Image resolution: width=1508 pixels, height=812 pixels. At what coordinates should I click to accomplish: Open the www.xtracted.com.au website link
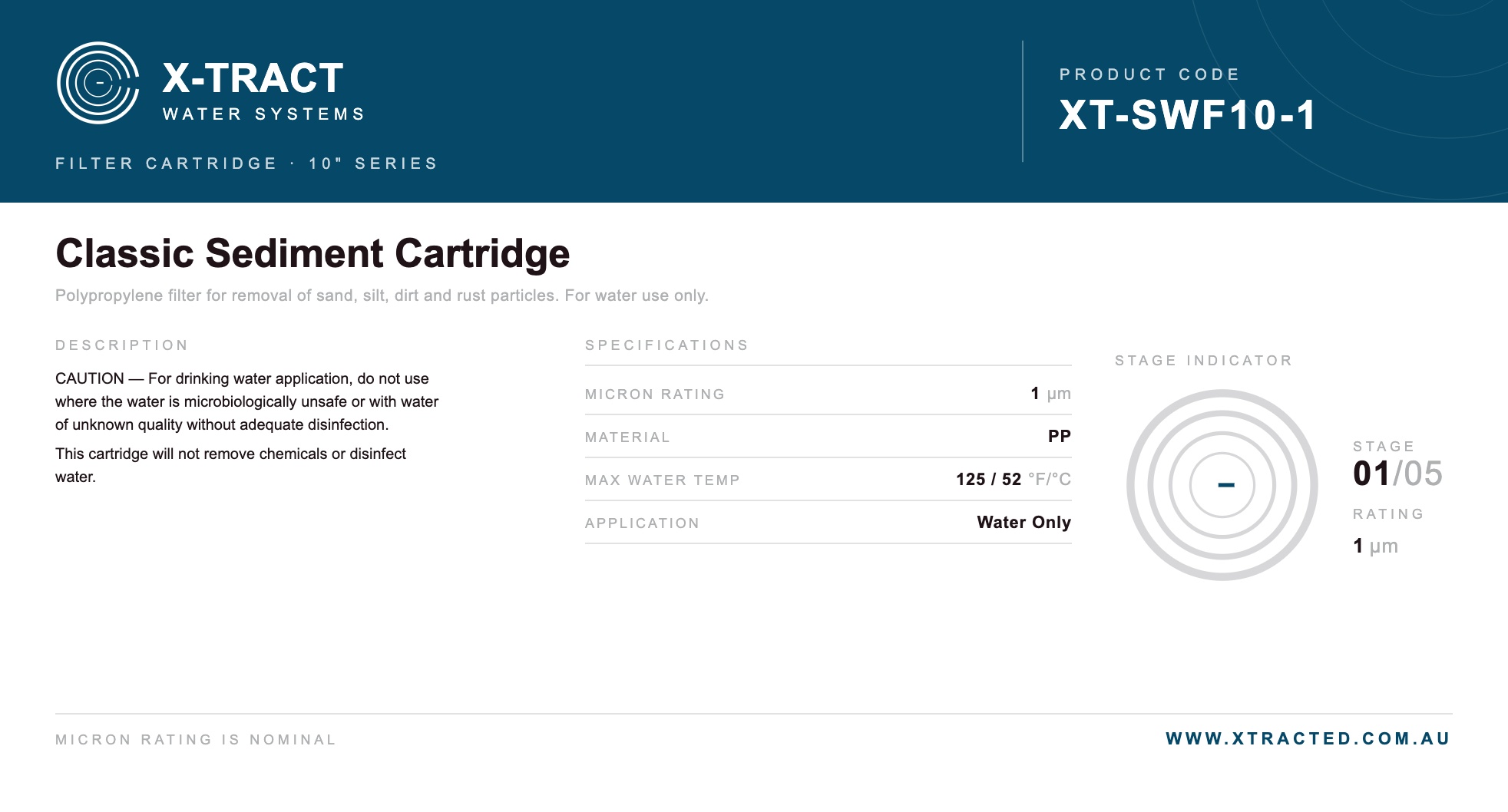pyautogui.click(x=1308, y=738)
